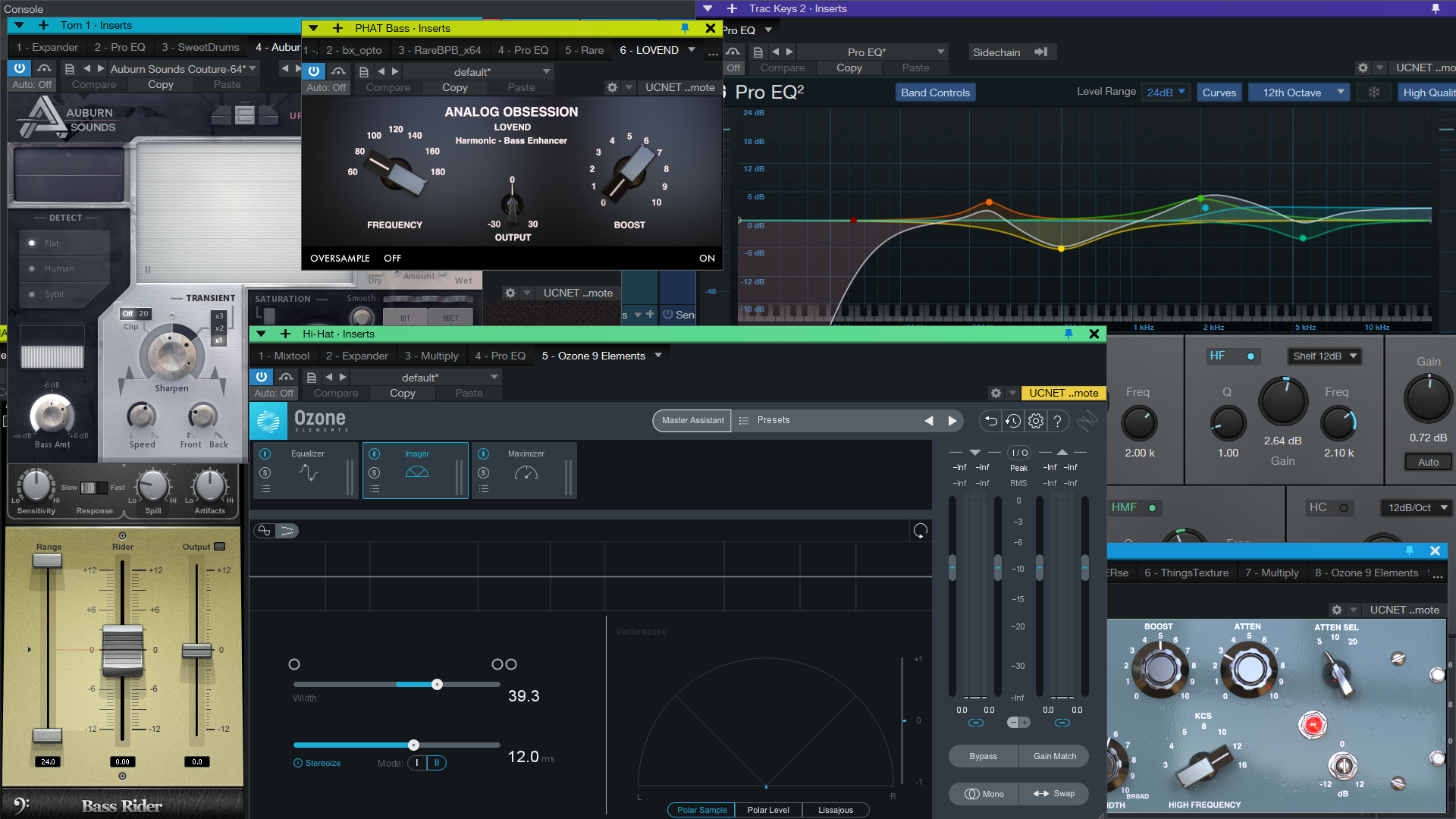Image resolution: width=1456 pixels, height=819 pixels.
Task: Toggle Couture plugin power in Tom 1 window
Action: (x=19, y=68)
